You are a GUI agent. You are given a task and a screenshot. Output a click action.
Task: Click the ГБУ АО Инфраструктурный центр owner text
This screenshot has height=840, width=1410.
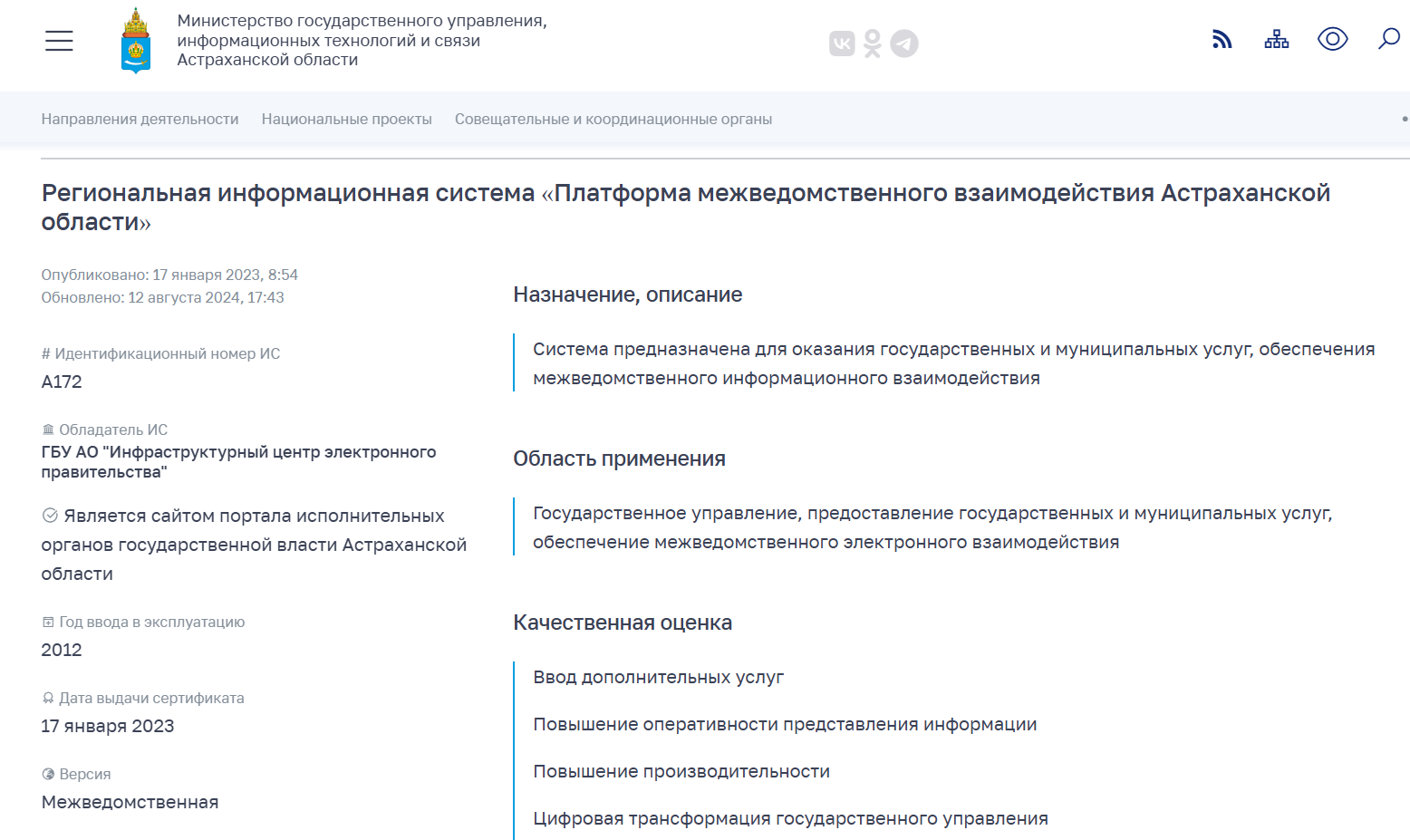[x=238, y=461]
